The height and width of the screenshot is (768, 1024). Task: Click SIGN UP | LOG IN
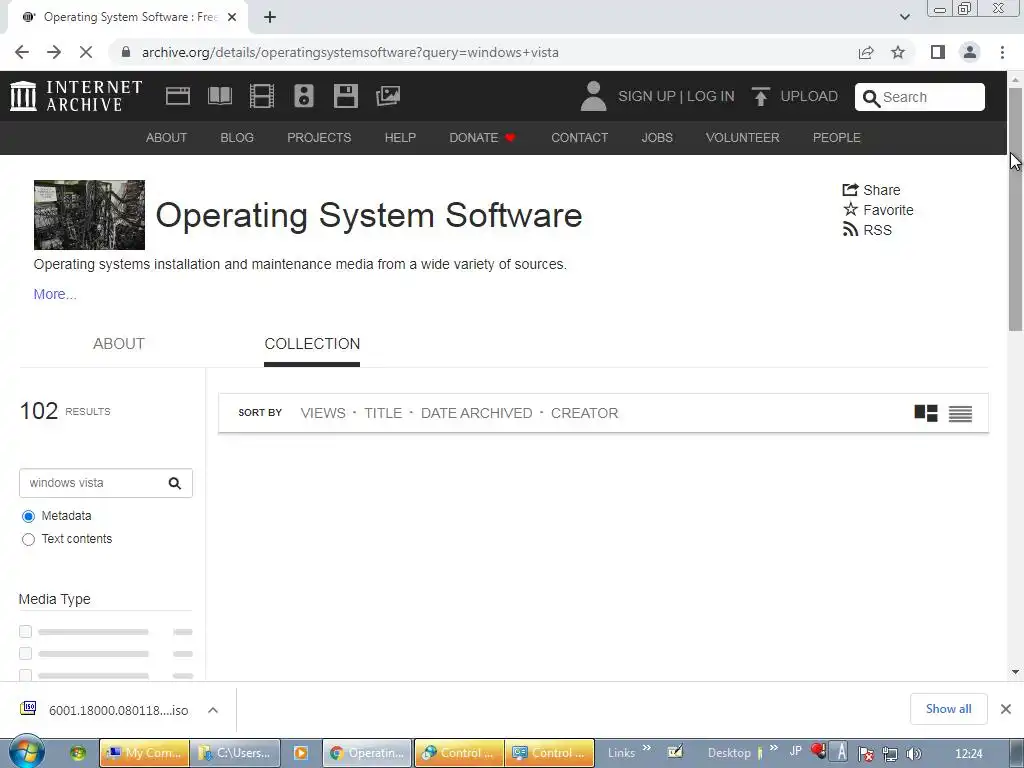(676, 96)
